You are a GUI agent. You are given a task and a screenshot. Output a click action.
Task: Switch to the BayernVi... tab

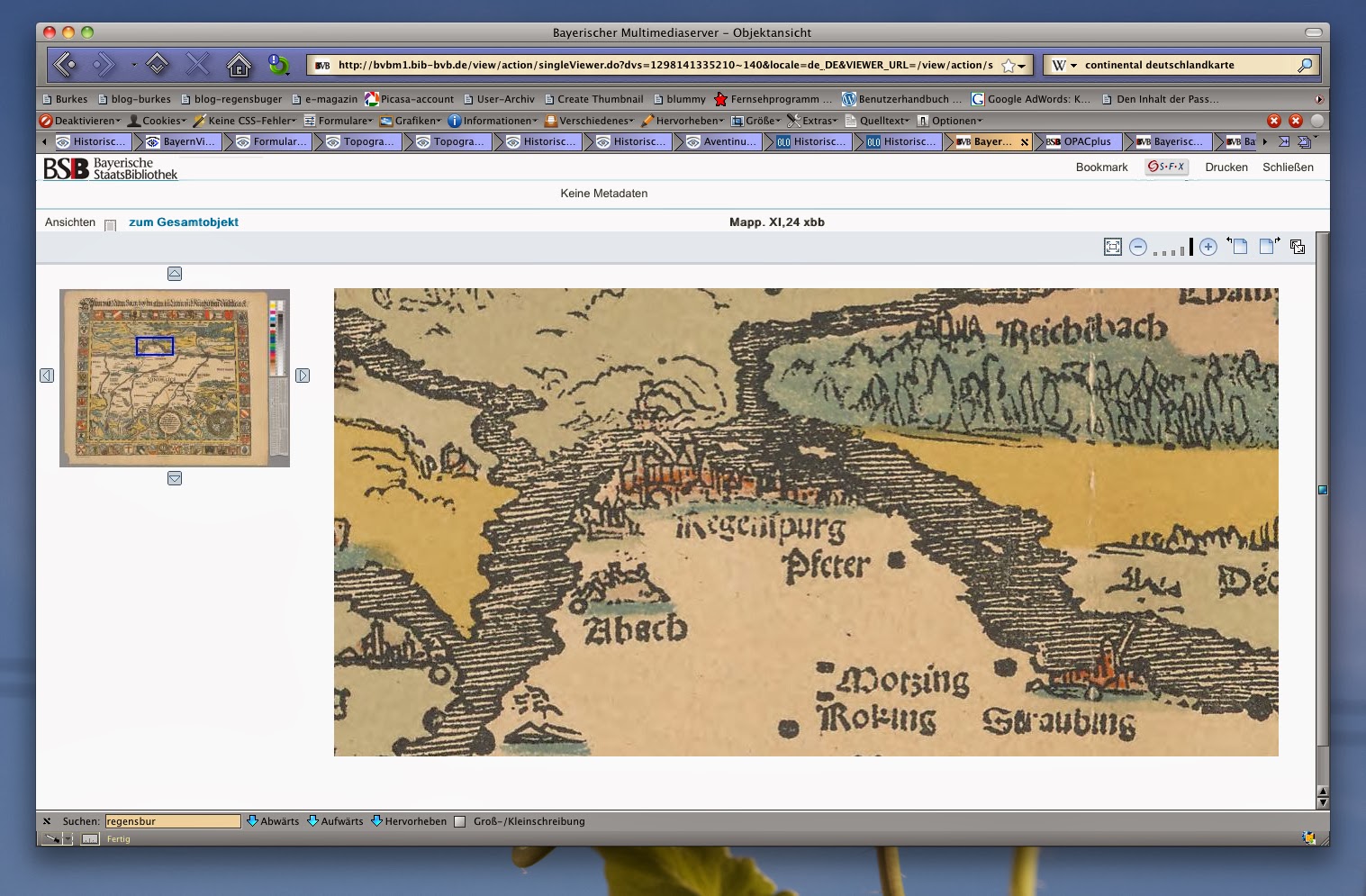pos(180,141)
